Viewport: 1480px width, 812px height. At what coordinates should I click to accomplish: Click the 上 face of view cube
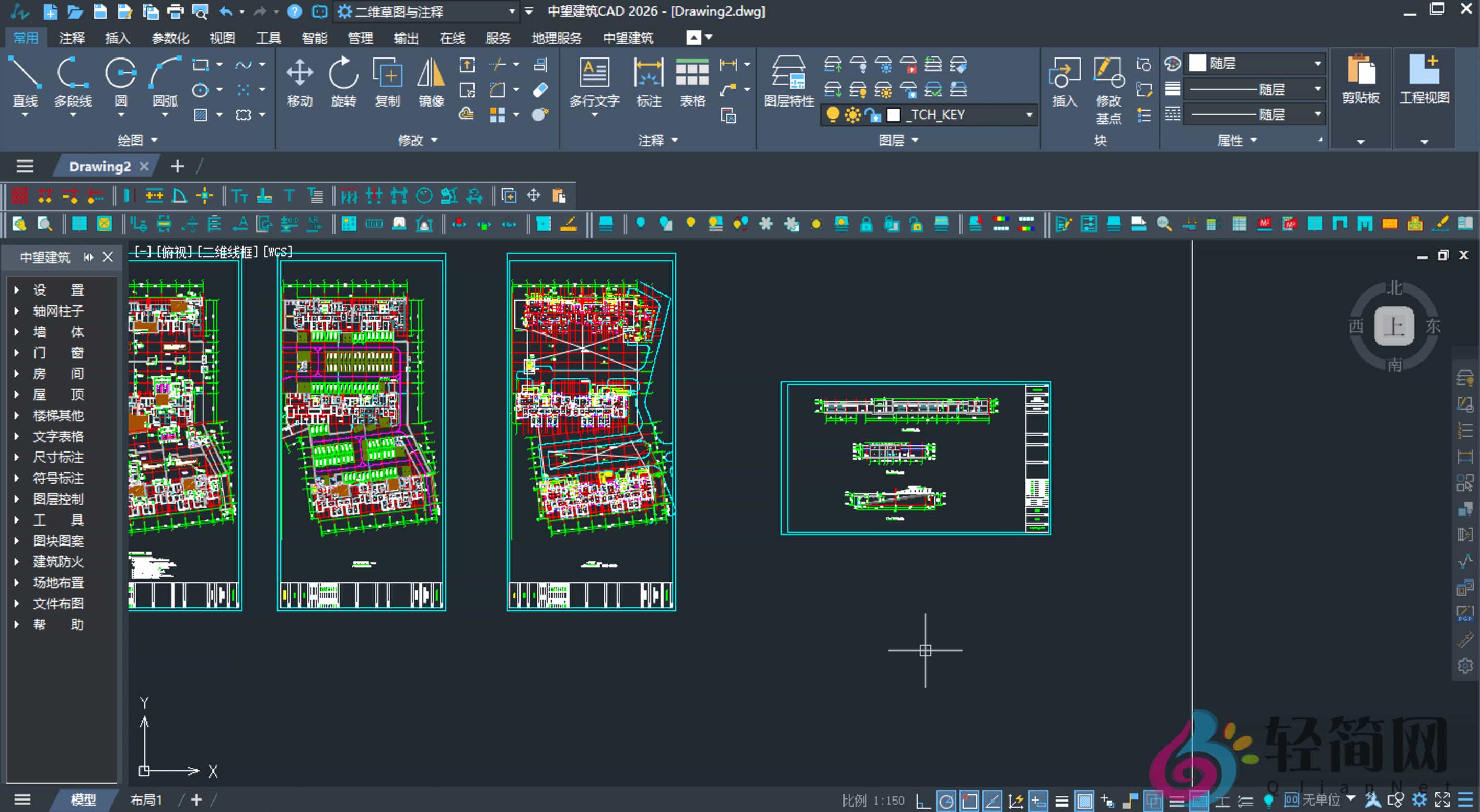[x=1393, y=326]
